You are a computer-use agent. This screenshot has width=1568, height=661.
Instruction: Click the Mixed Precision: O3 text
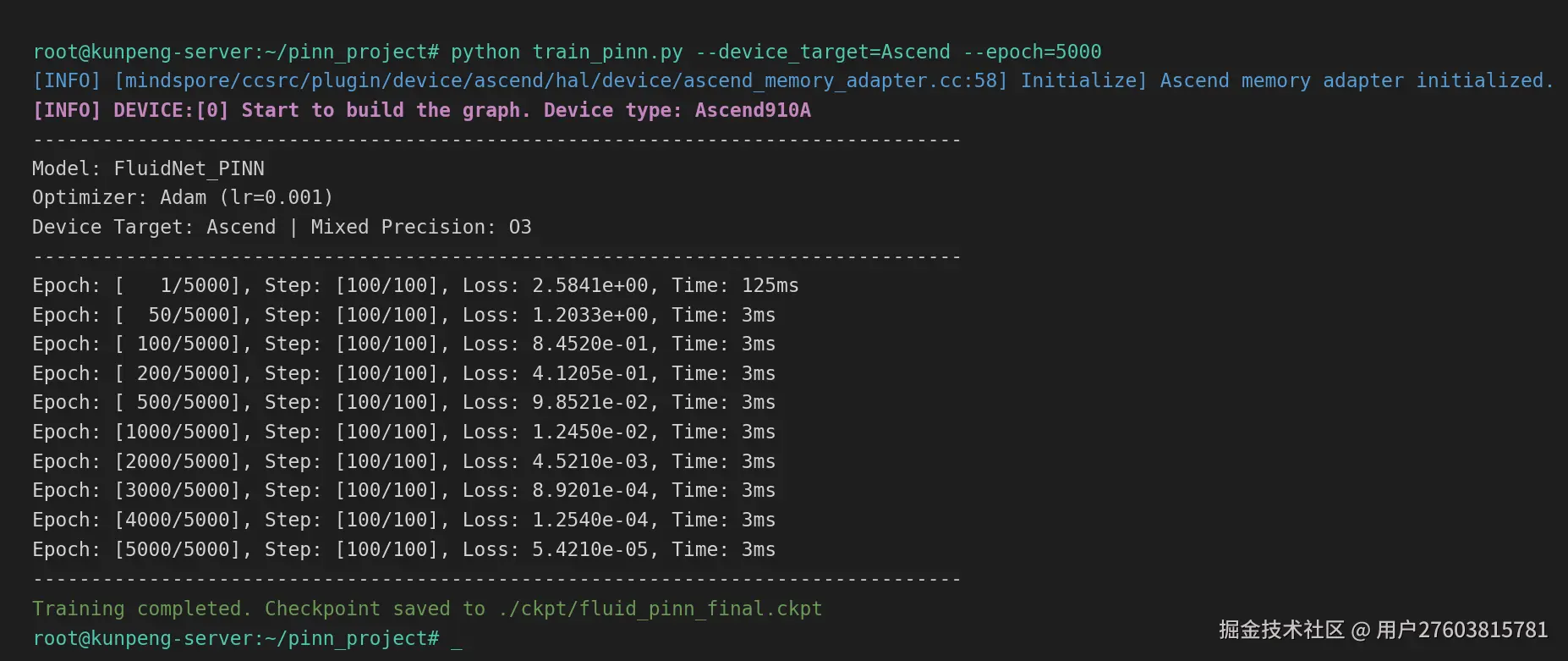click(421, 227)
